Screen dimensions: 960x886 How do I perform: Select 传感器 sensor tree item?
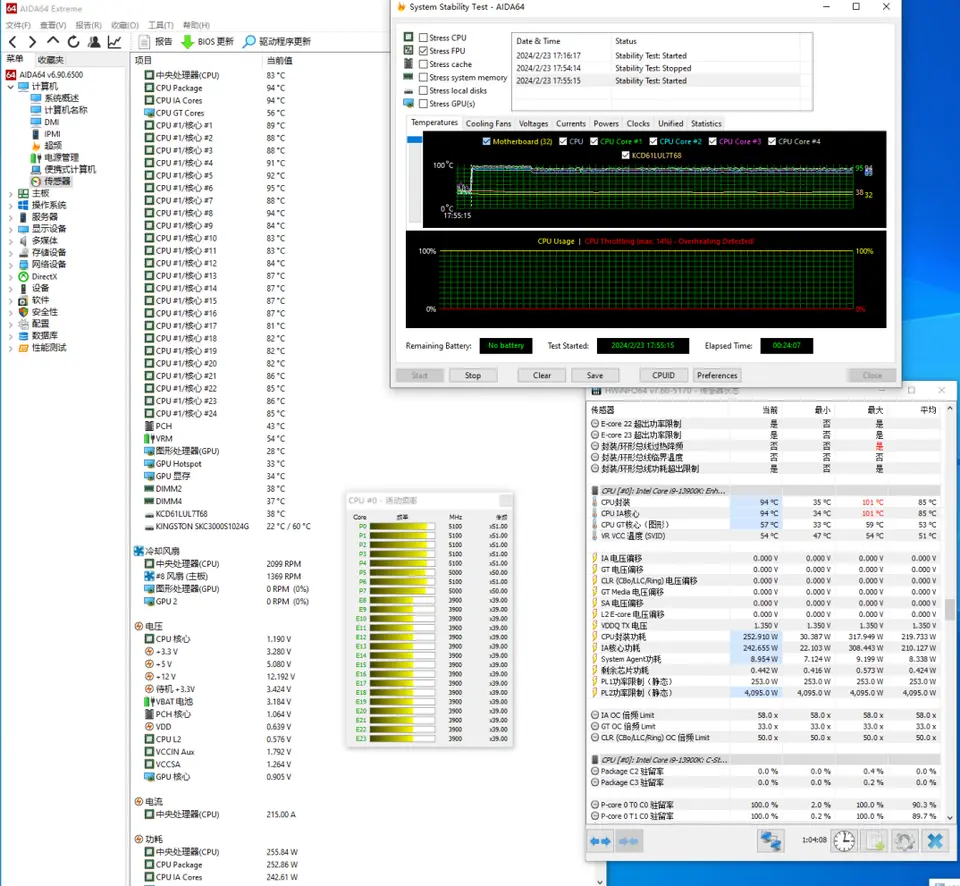click(x=57, y=181)
